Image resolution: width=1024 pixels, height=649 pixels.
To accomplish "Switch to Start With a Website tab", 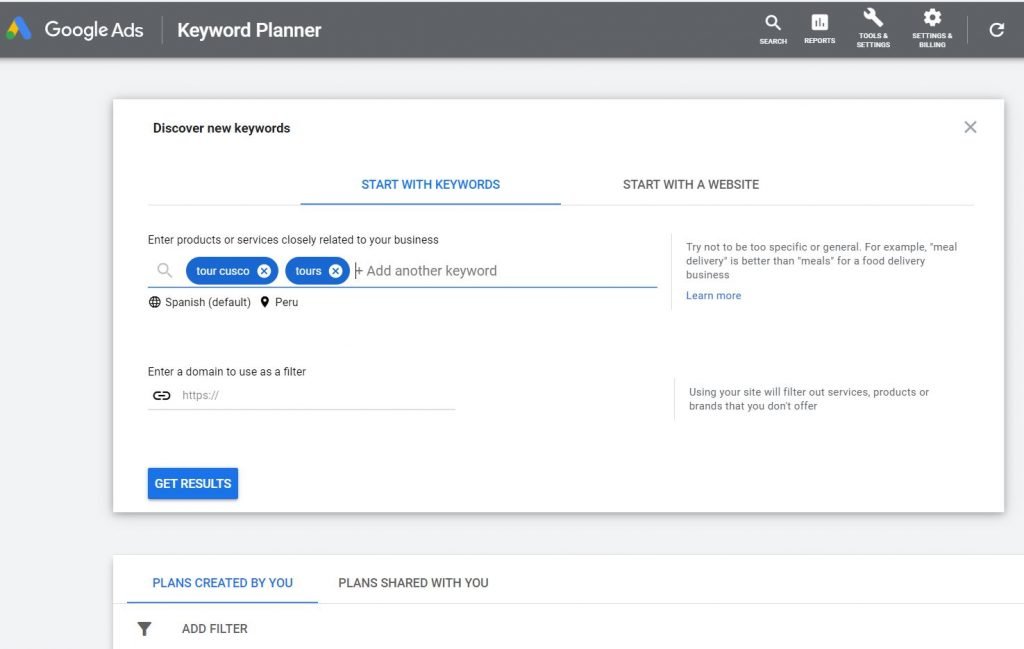I will click(x=690, y=185).
